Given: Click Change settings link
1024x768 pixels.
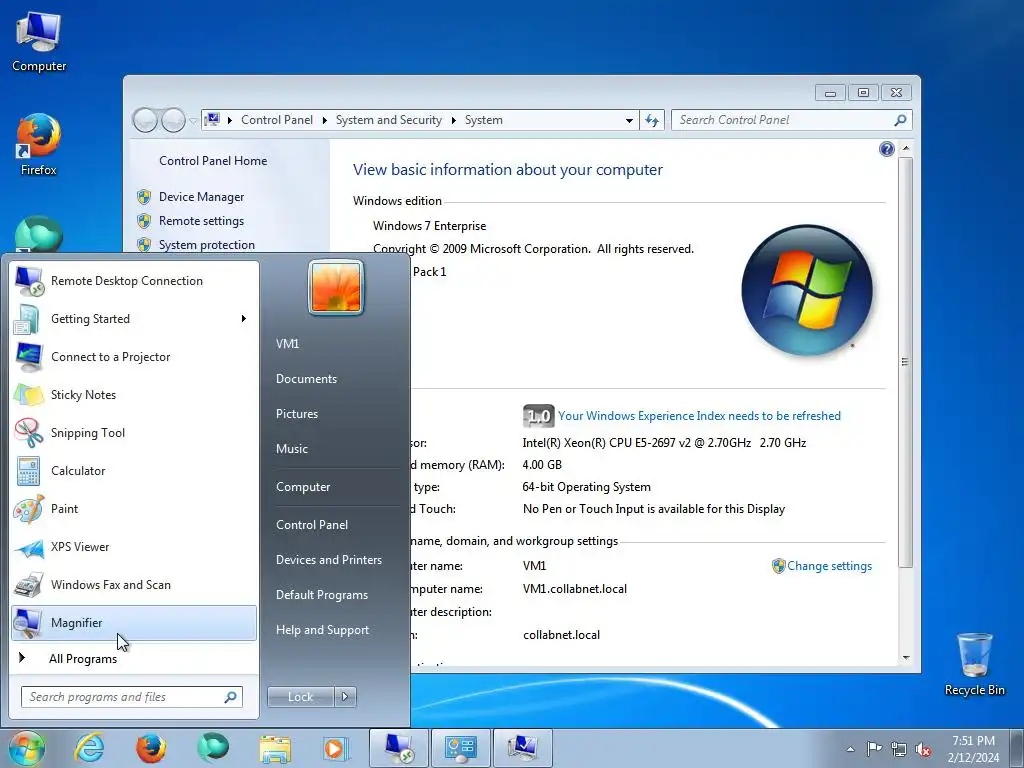Looking at the screenshot, I should pos(829,566).
